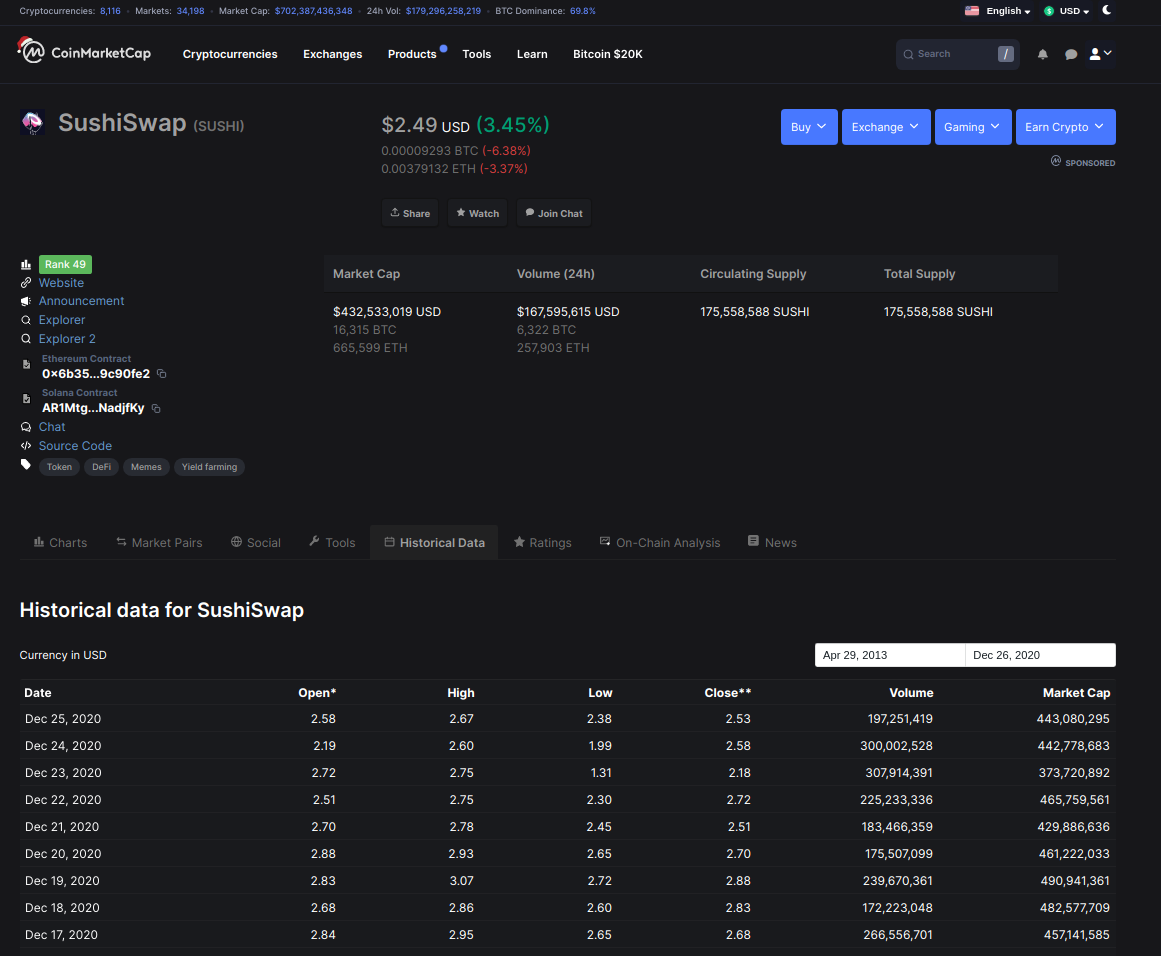Open the Learn nav menu

tap(532, 54)
